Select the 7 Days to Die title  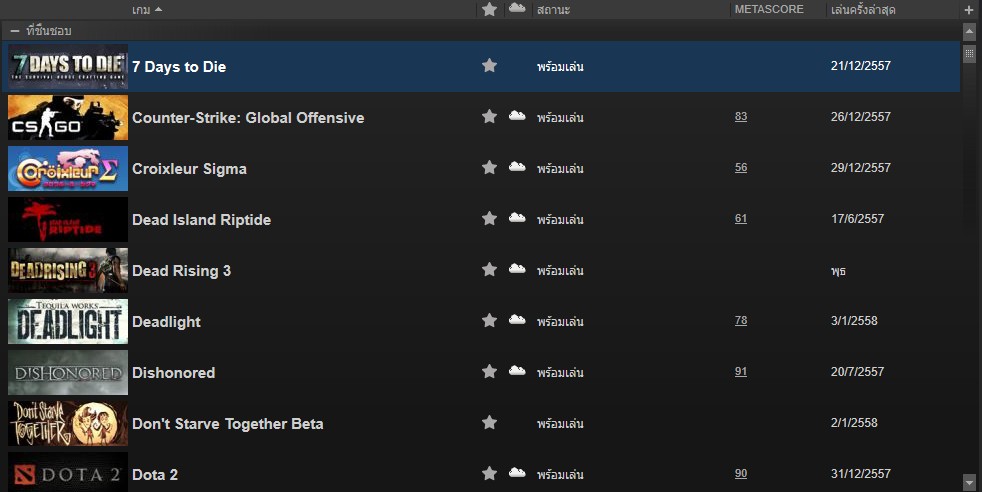(179, 67)
